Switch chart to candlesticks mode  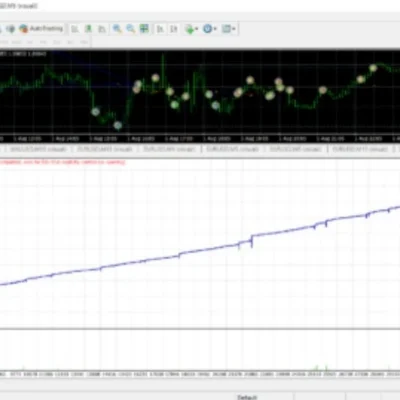point(88,29)
